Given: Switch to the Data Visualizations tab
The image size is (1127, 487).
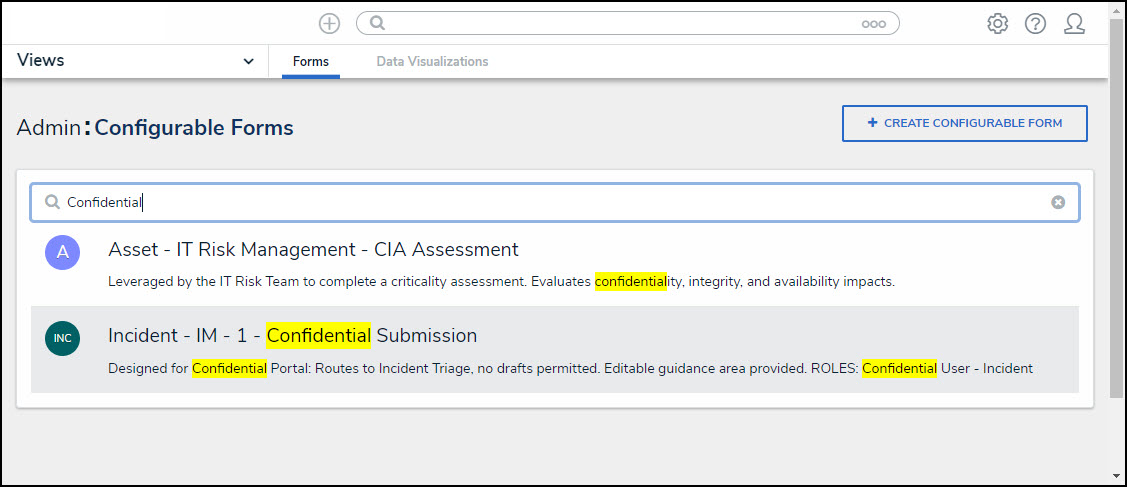Looking at the screenshot, I should [x=432, y=62].
